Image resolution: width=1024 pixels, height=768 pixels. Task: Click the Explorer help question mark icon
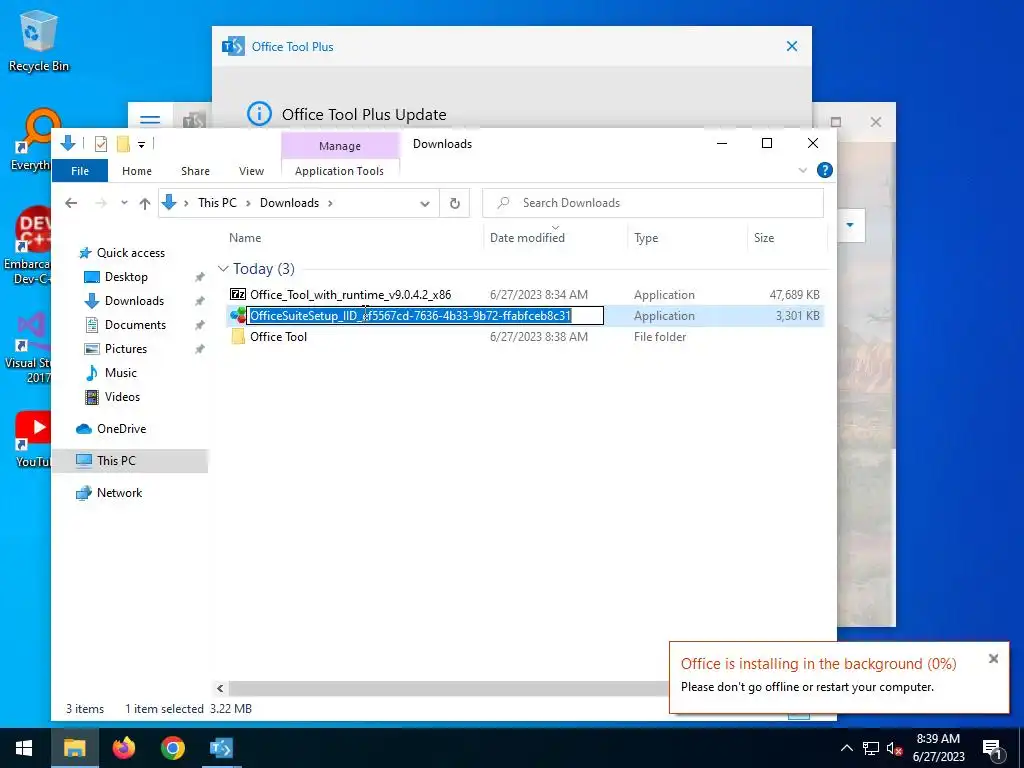(x=825, y=170)
